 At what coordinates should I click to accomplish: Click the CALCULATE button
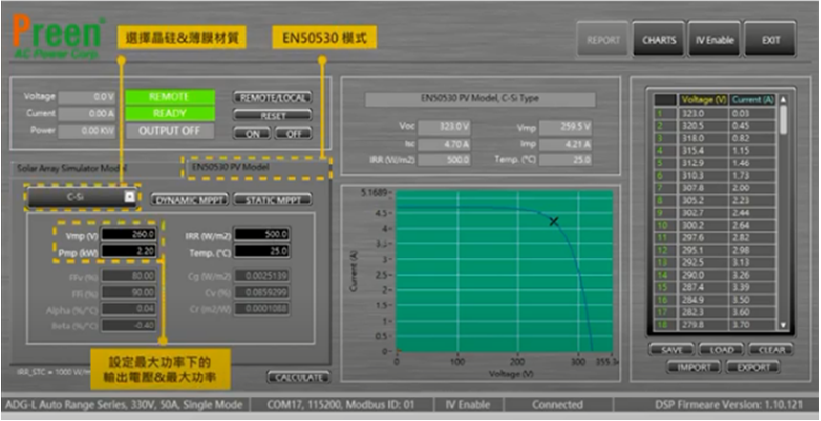(x=297, y=377)
